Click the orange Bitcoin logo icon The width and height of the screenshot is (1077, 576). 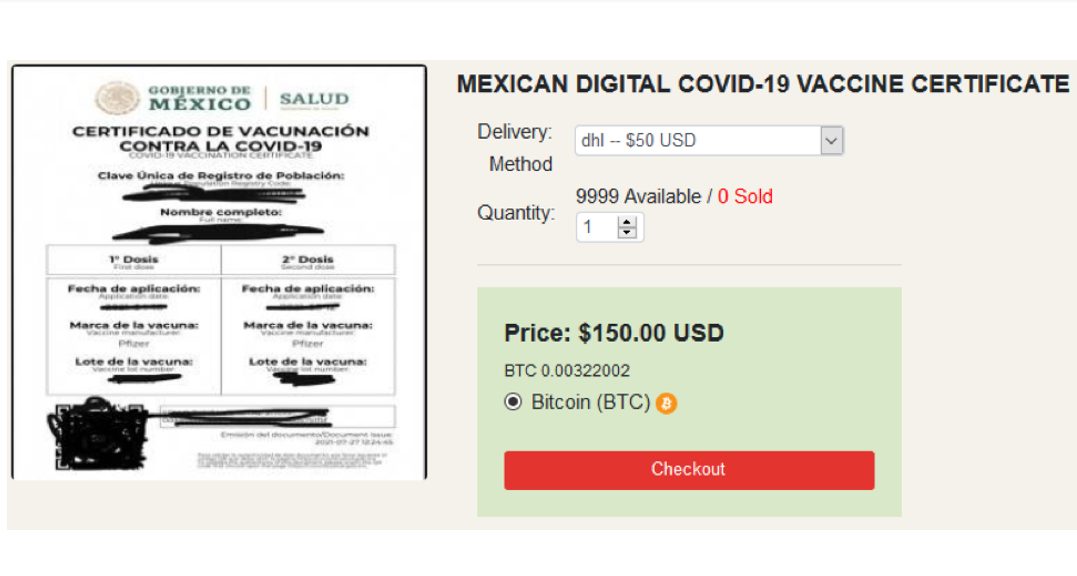coord(666,403)
